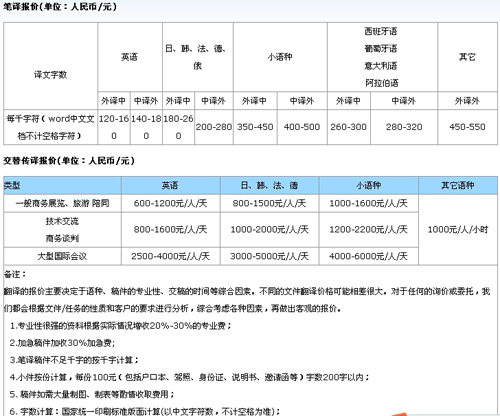Select the 葡萄牙语 text in header
500x416 pixels.
[x=381, y=49]
